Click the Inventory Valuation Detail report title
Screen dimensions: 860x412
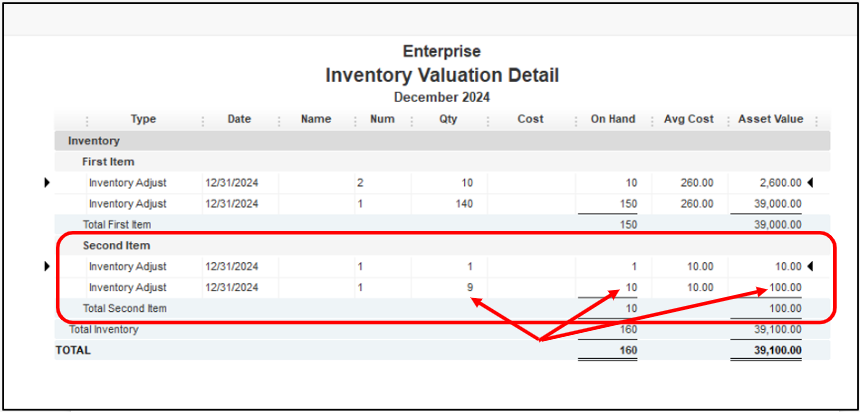[441, 75]
